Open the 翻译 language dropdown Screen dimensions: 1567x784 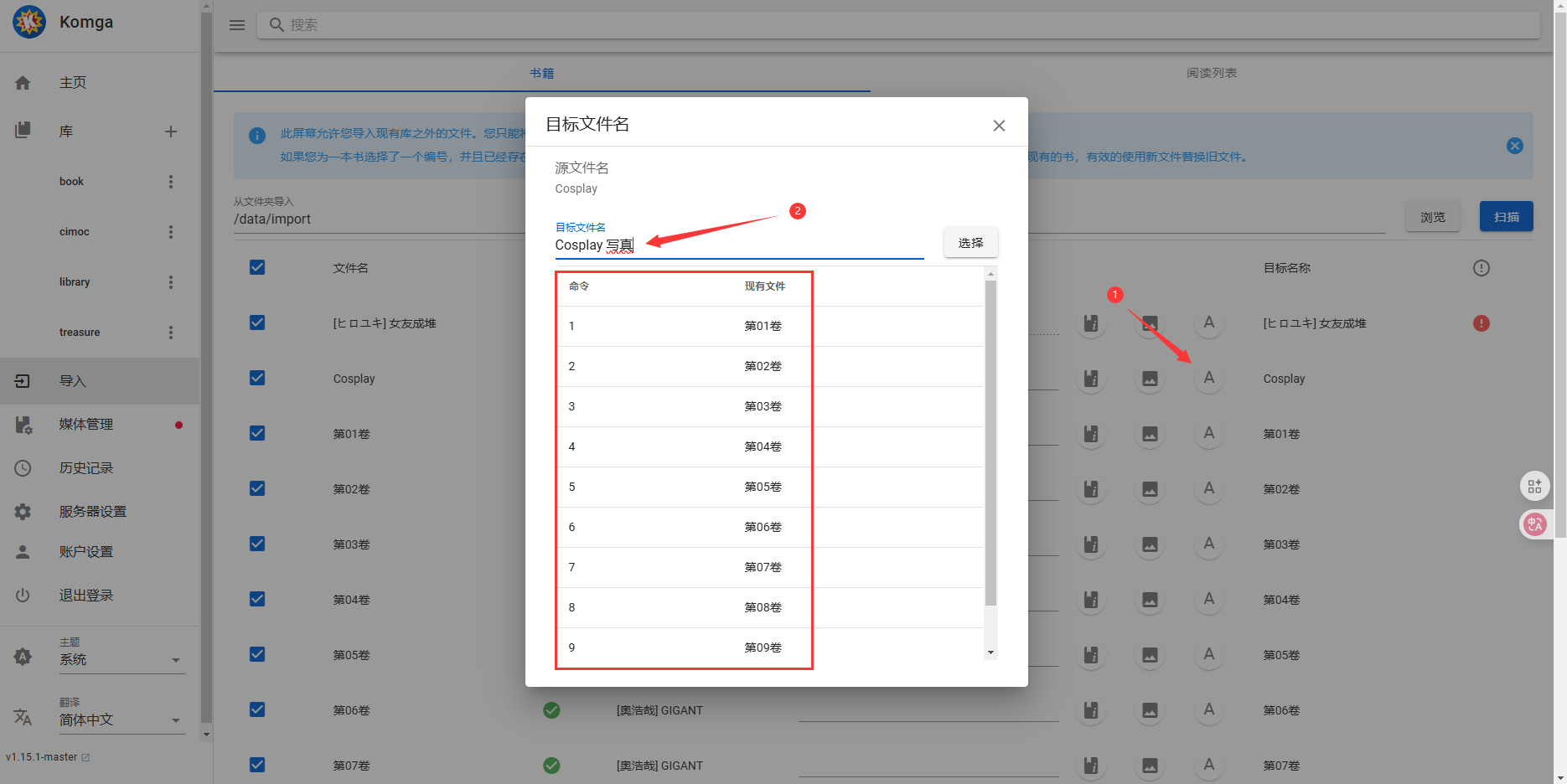coord(122,720)
